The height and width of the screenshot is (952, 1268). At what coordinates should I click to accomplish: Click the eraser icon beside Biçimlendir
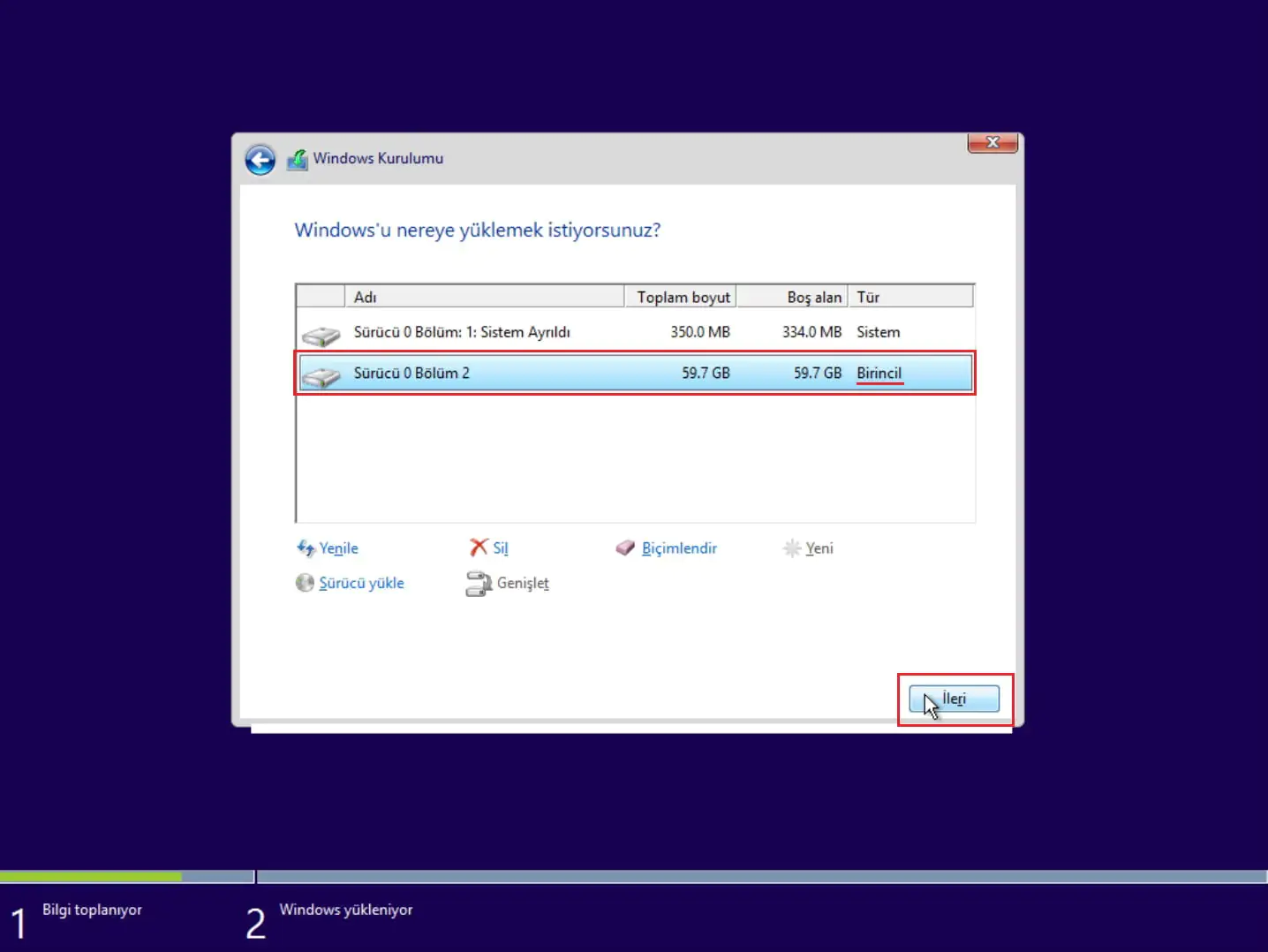coord(626,548)
